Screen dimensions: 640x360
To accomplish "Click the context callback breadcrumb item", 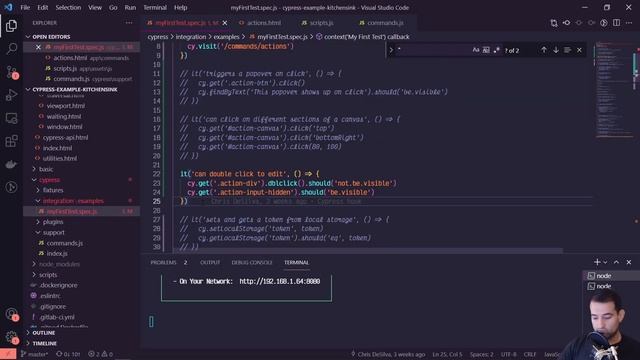I will (362, 37).
